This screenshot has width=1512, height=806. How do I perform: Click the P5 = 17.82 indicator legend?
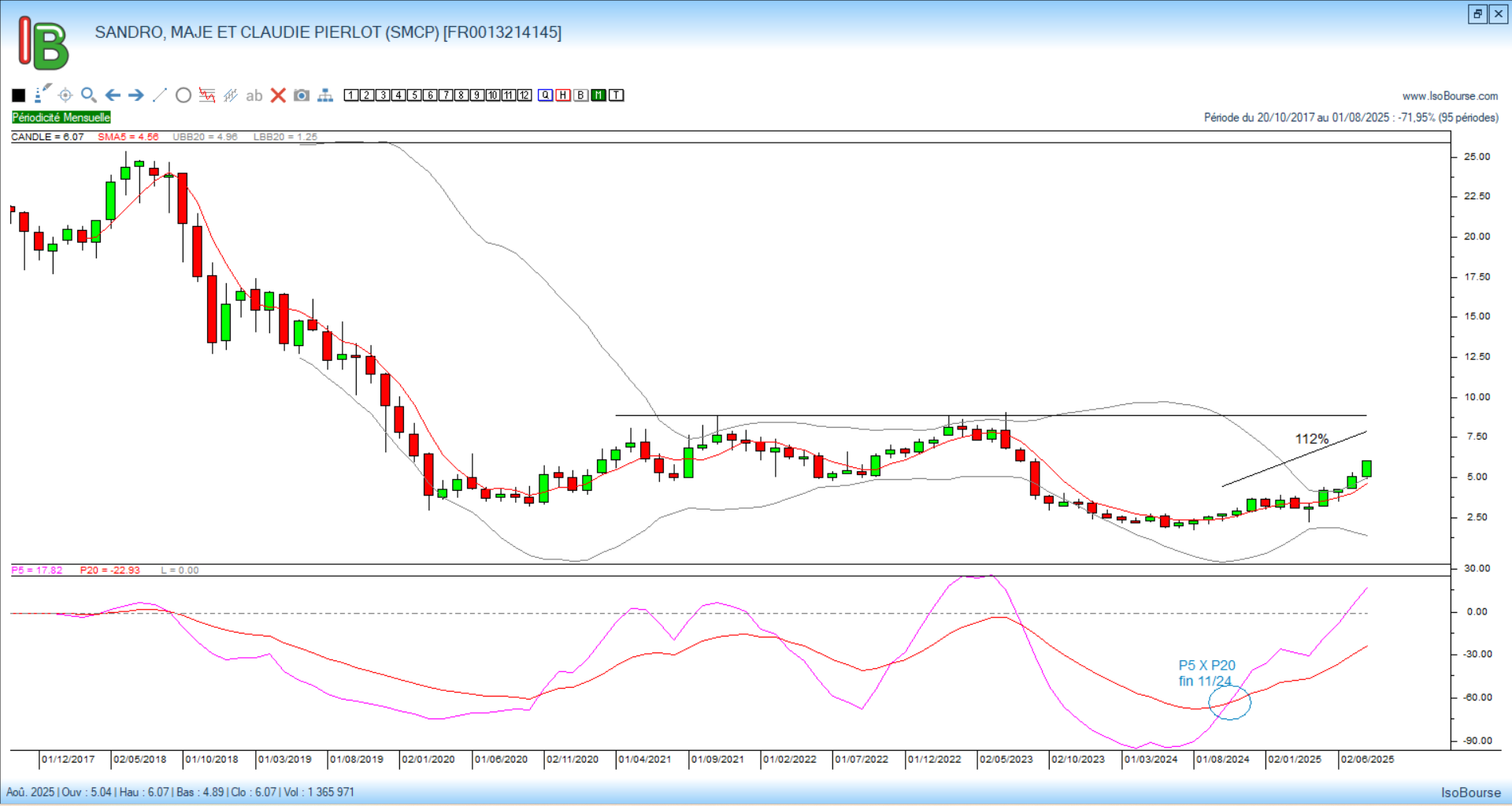tap(37, 570)
